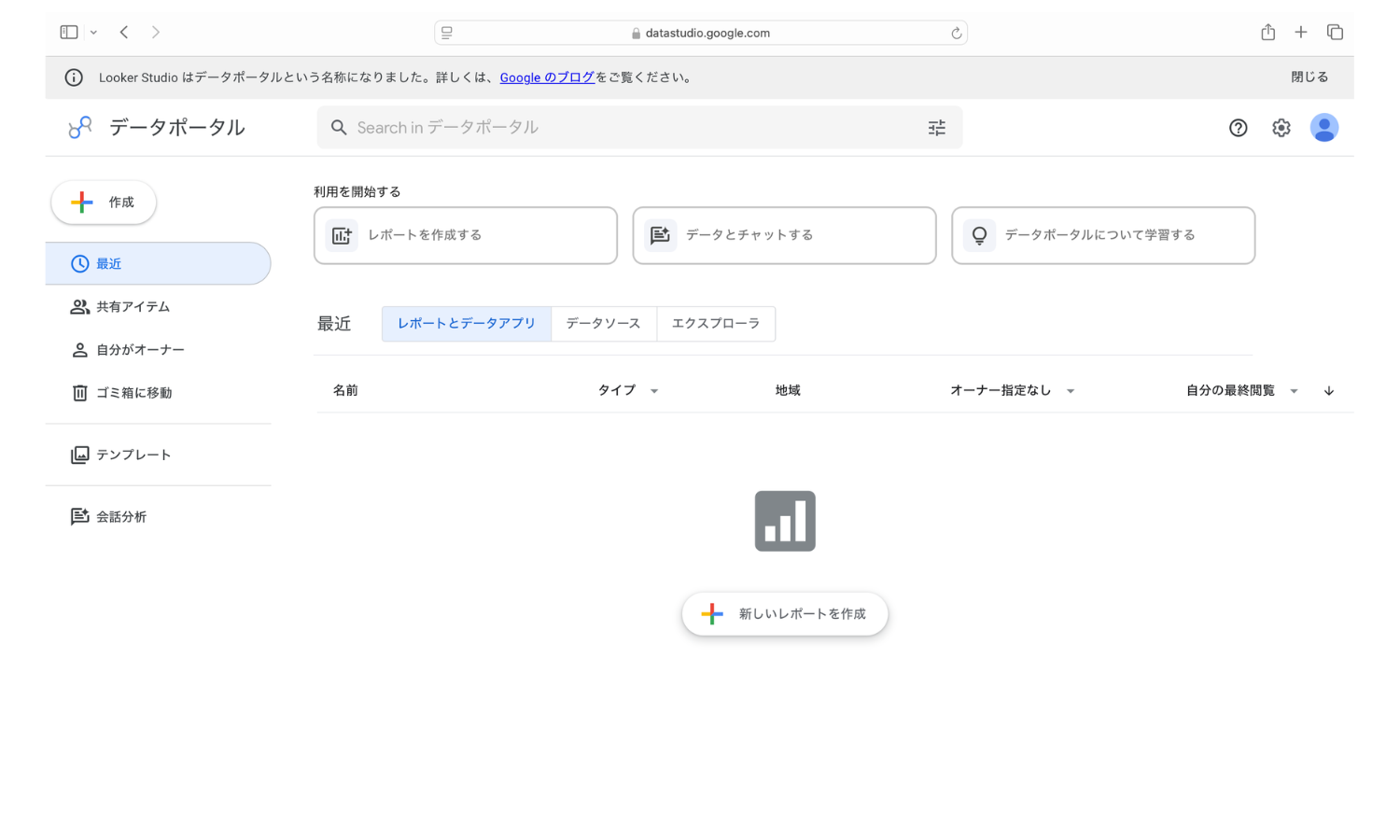
Task: Click the gray bar chart placeholder icon
Action: tap(785, 521)
